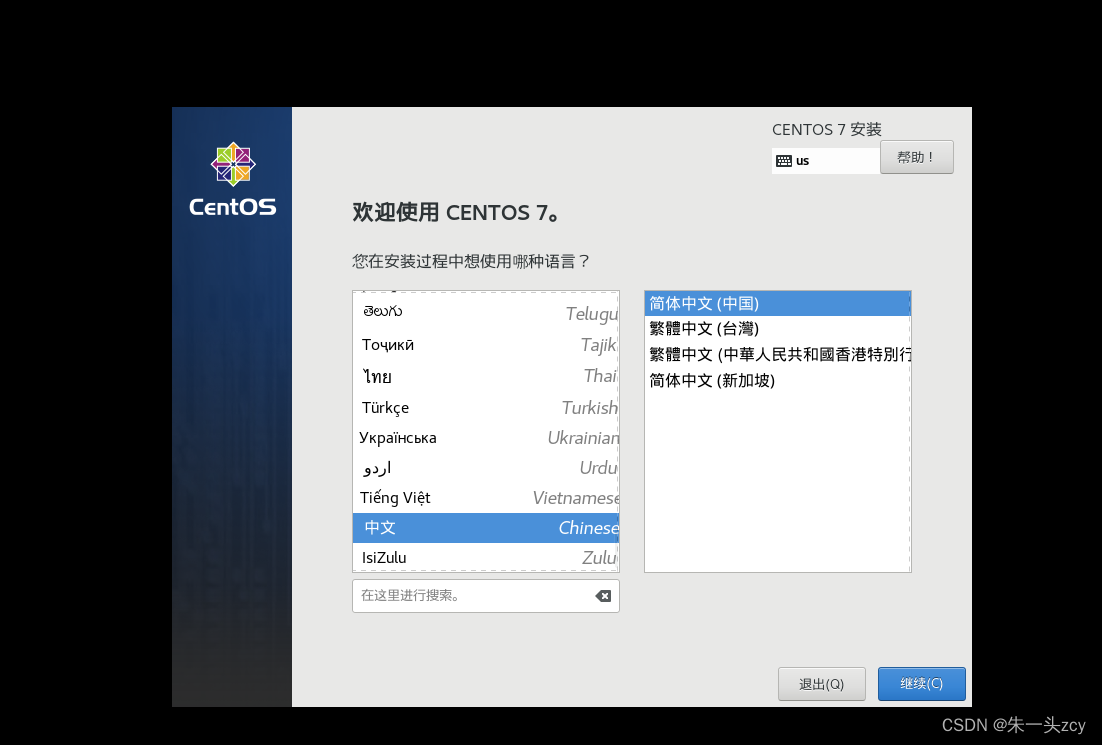Click the search clear backspace icon
The height and width of the screenshot is (745, 1102).
tap(602, 595)
